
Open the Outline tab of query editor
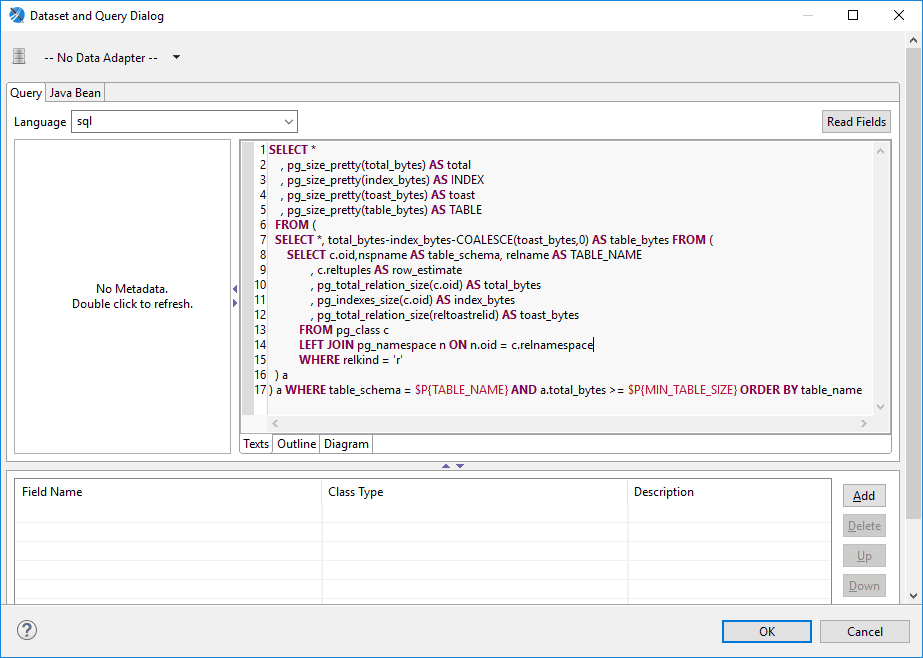tap(296, 444)
